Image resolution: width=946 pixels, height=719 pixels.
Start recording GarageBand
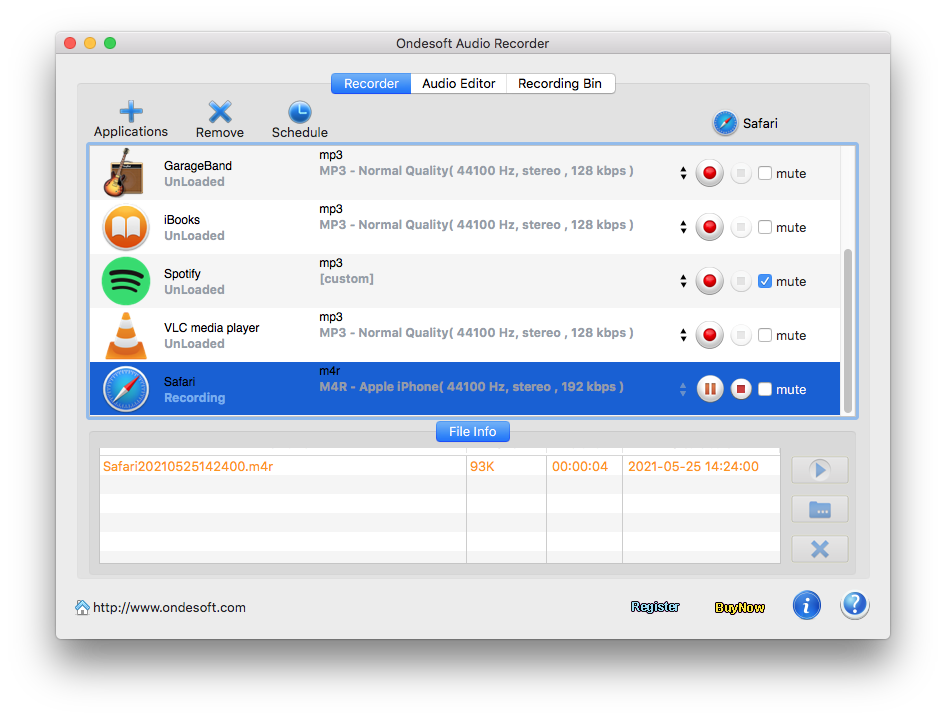(x=710, y=173)
